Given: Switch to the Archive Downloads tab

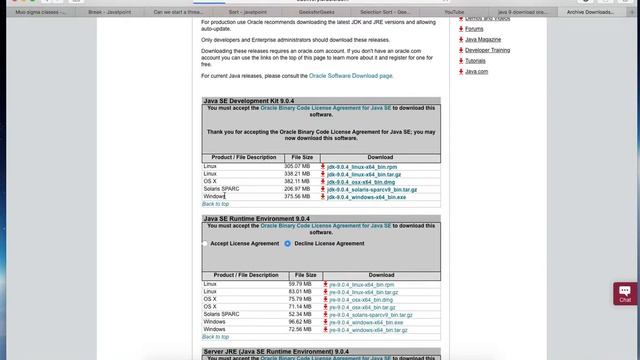Looking at the screenshot, I should click(590, 12).
